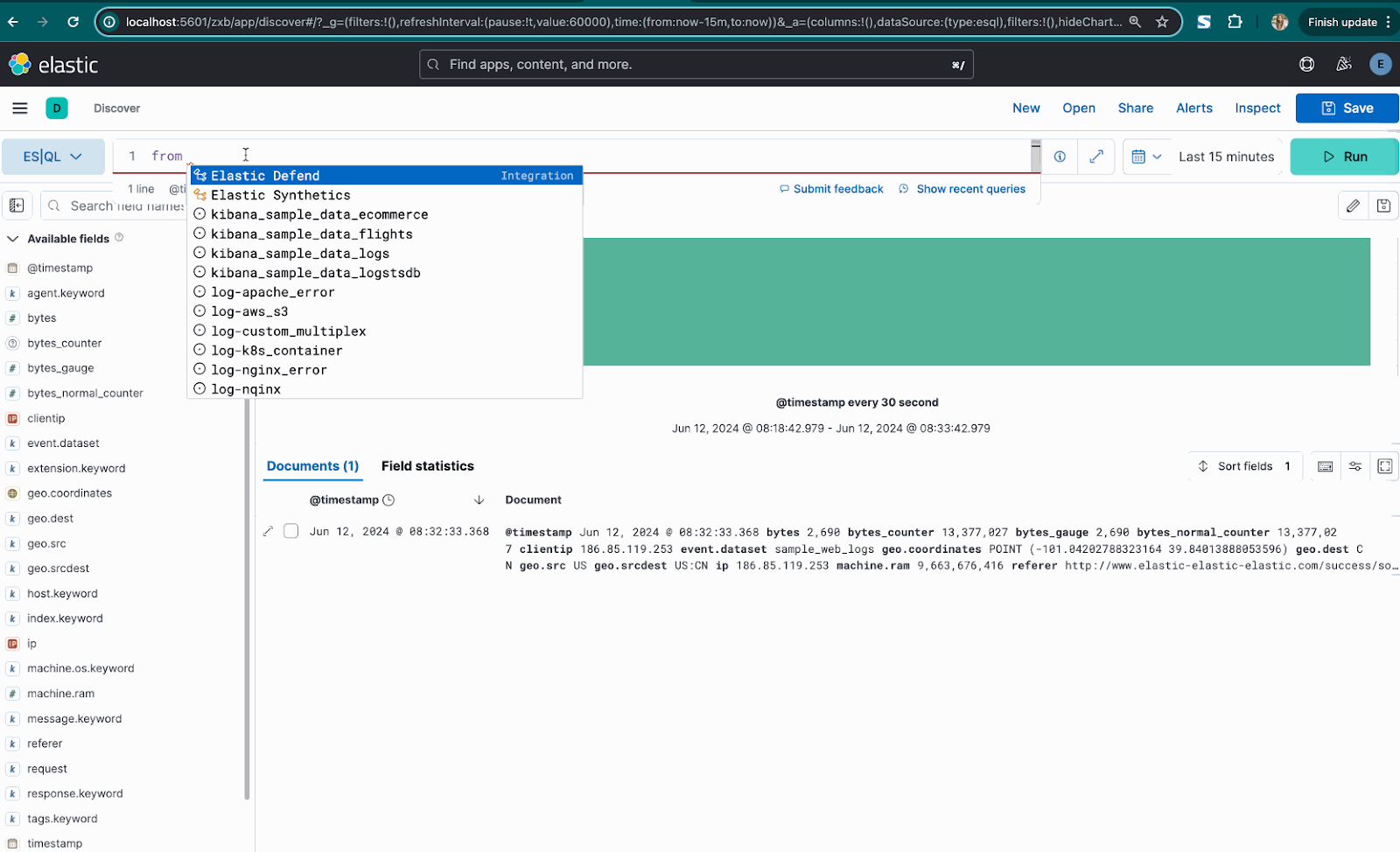Choose log-aws_s3 suggestion

pyautogui.click(x=385, y=311)
